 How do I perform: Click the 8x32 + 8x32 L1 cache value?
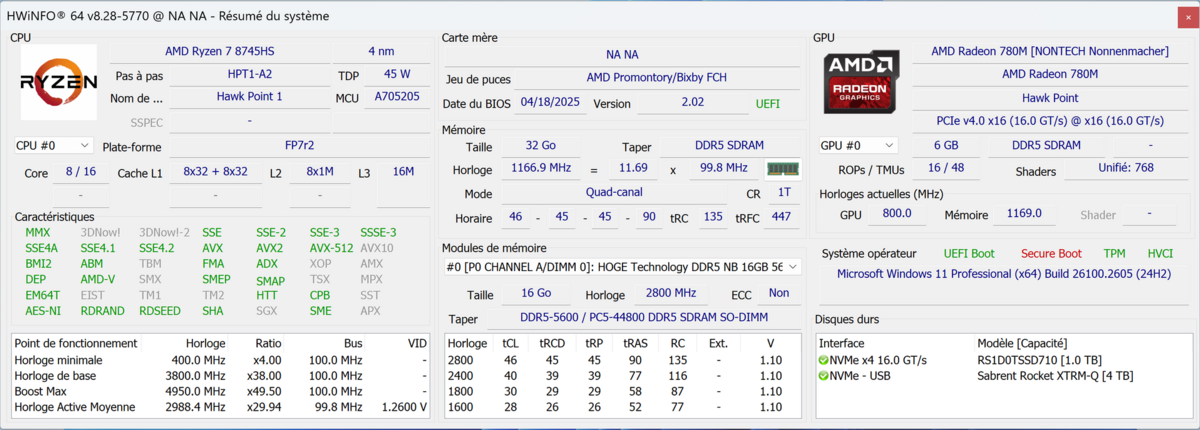click(215, 172)
